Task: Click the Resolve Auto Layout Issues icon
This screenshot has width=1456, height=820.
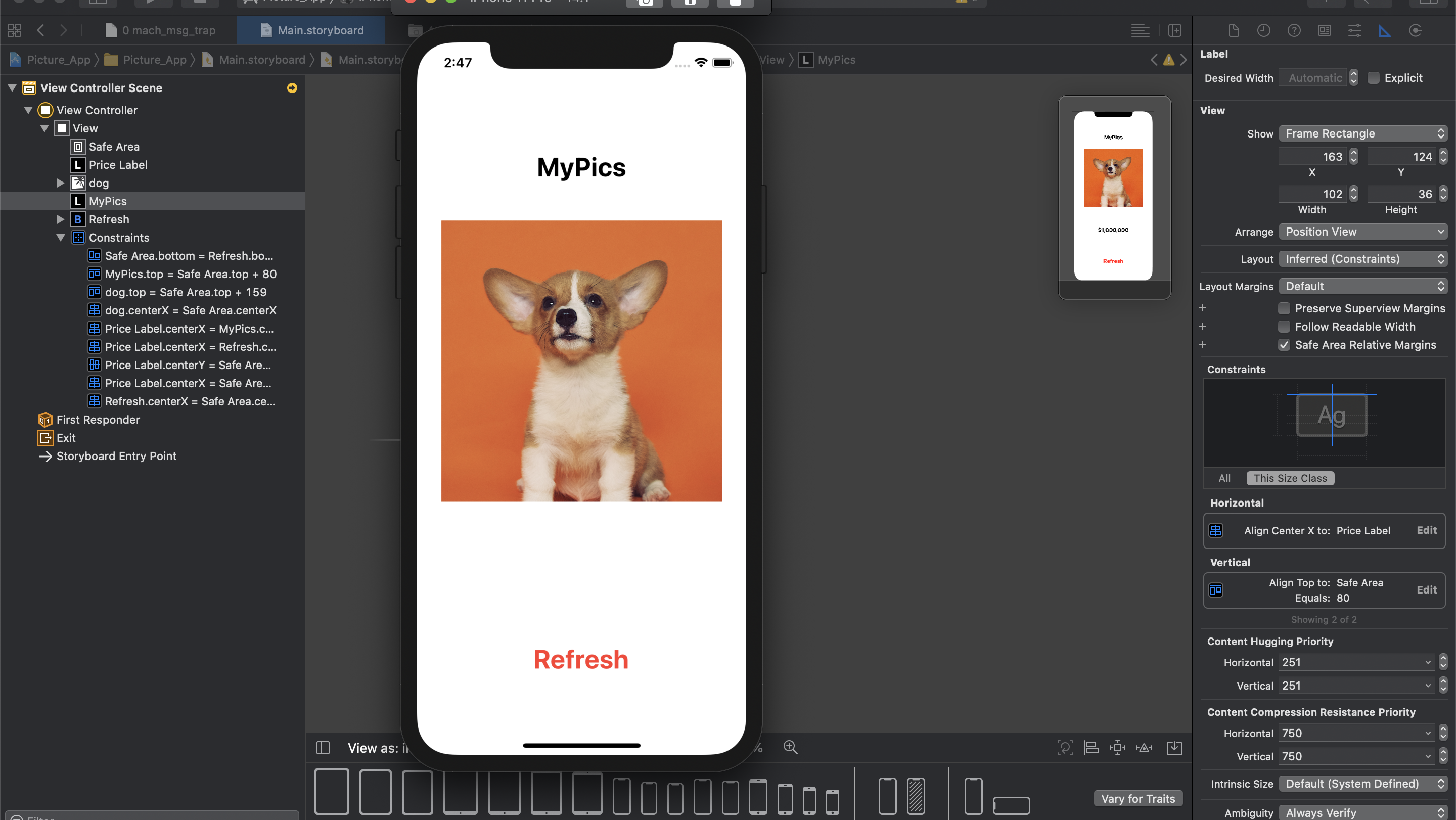Action: 1144,748
